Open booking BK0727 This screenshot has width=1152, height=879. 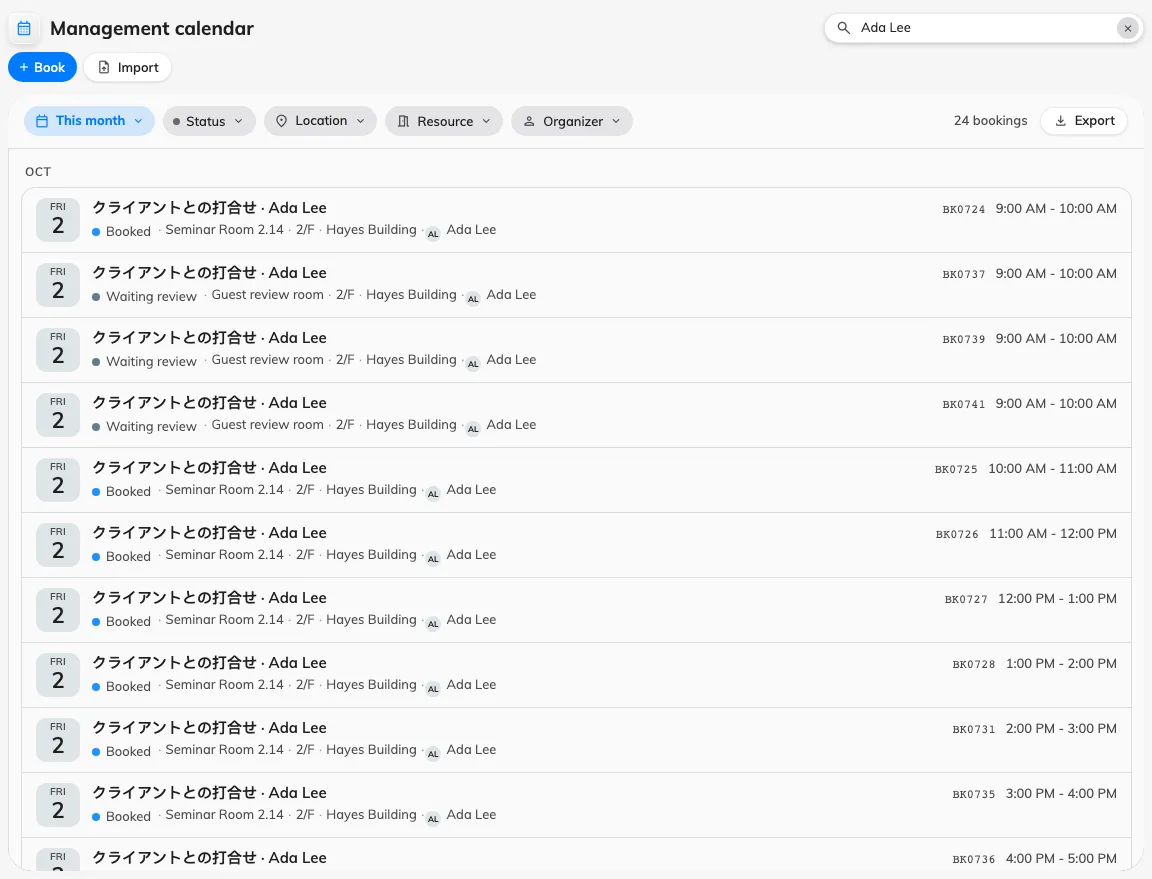click(576, 610)
